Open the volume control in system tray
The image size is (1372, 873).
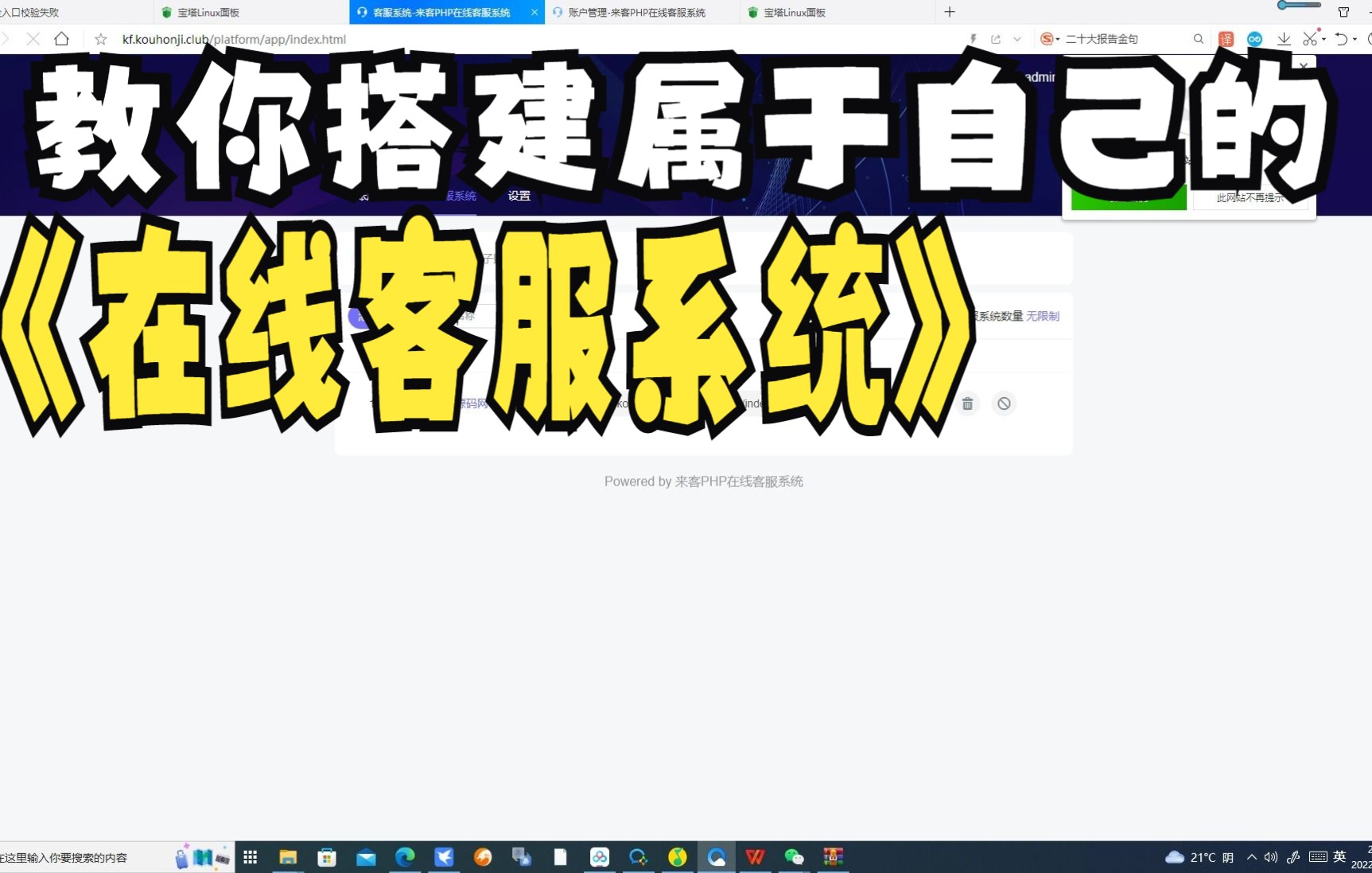[1271, 857]
